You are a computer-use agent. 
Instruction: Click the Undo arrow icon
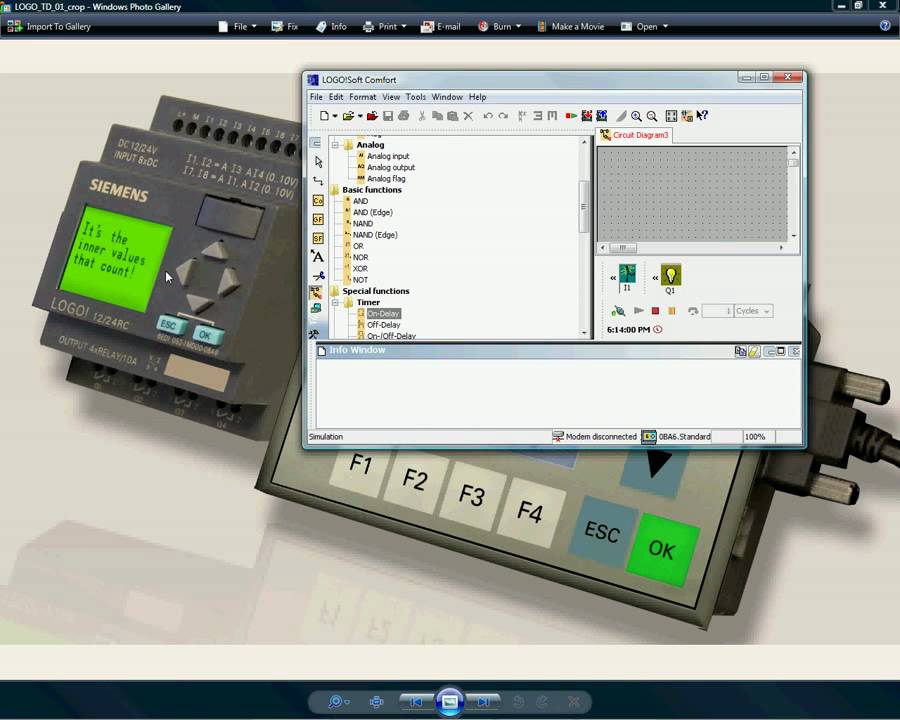(x=488, y=116)
